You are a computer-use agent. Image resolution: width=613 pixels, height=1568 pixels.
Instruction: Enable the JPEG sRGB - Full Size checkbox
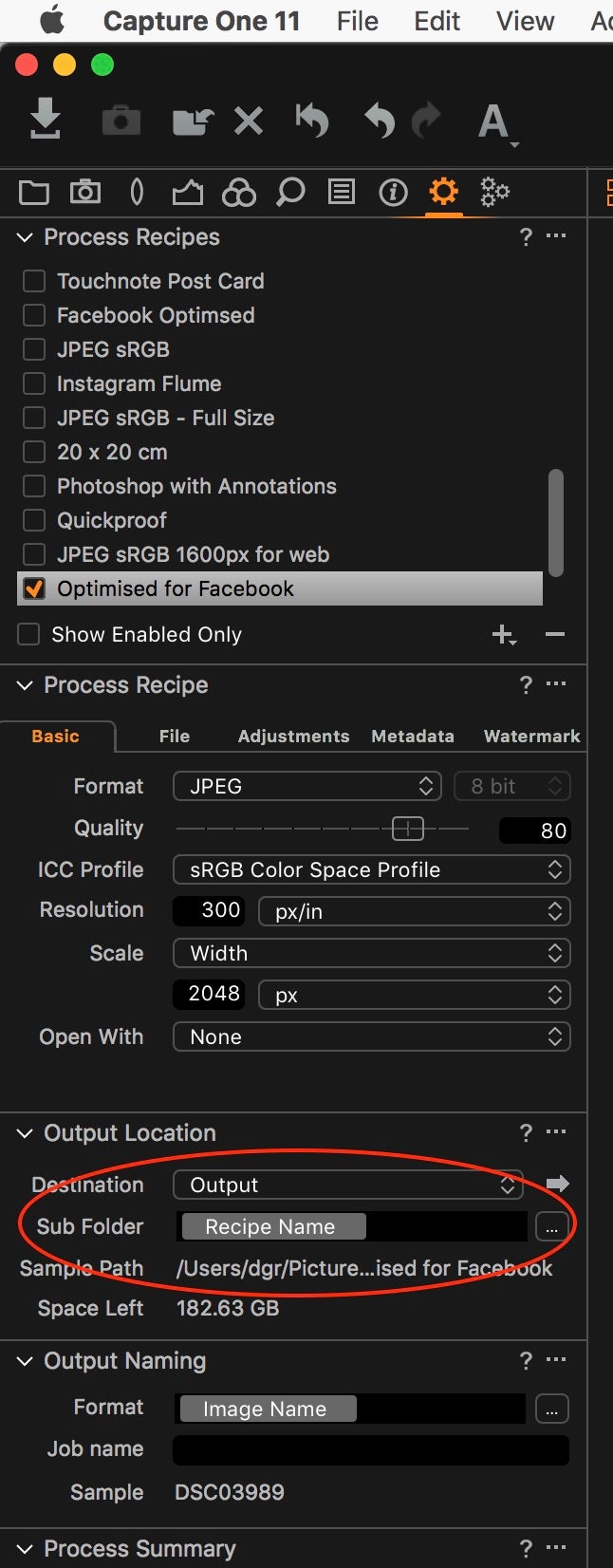[x=34, y=418]
